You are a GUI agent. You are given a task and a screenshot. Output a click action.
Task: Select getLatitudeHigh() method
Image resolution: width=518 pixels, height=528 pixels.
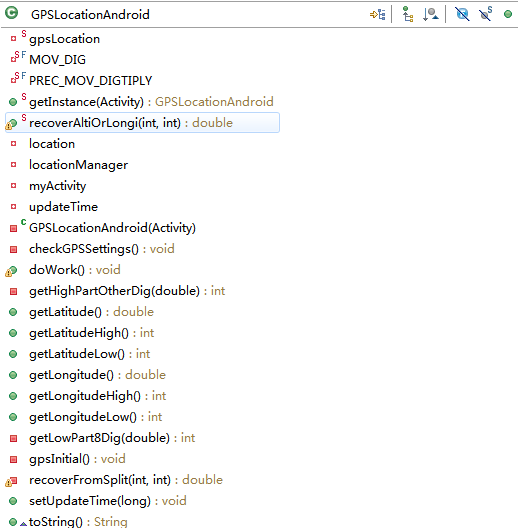tap(91, 333)
